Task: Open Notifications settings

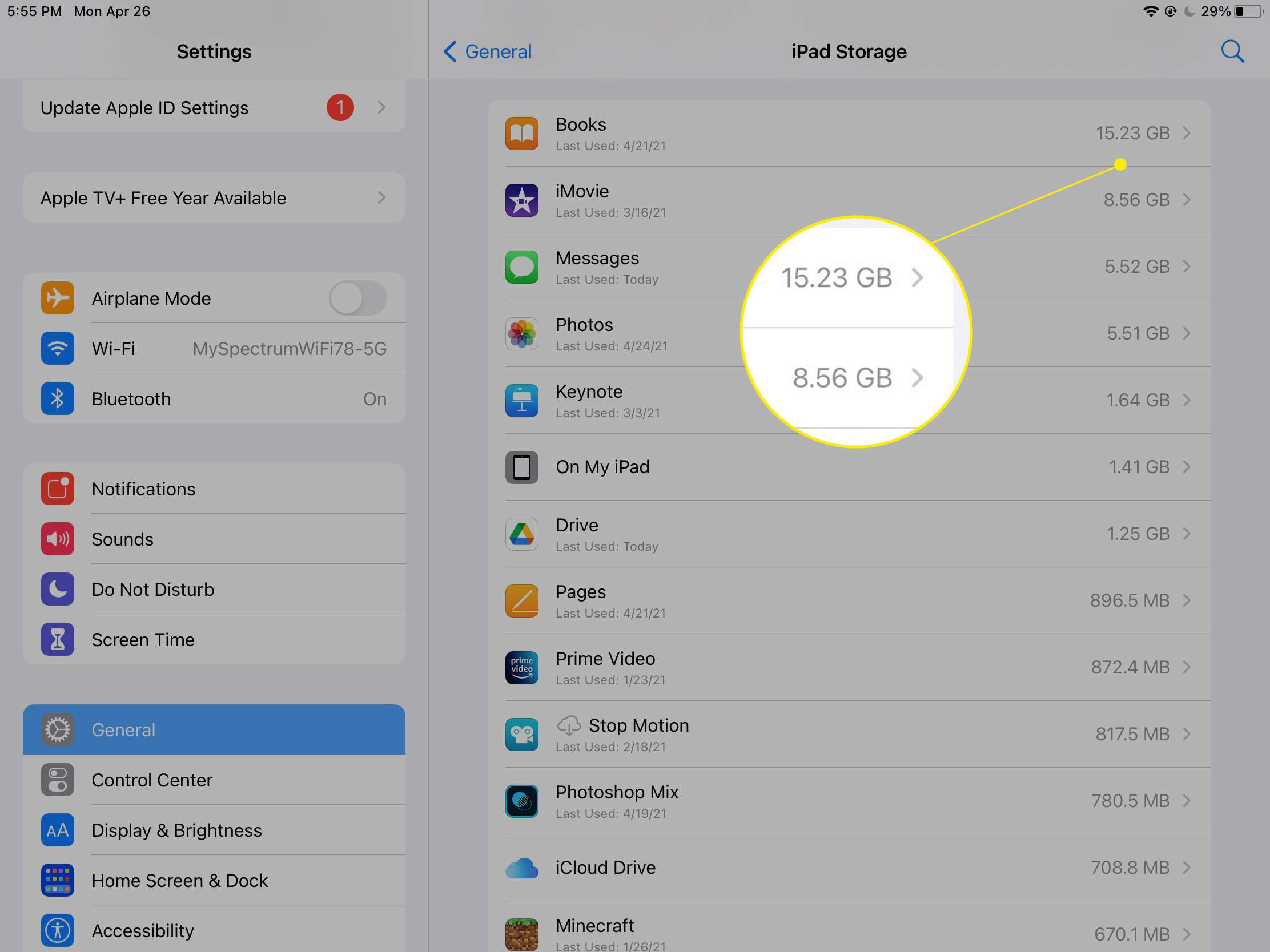Action: pyautogui.click(x=214, y=489)
